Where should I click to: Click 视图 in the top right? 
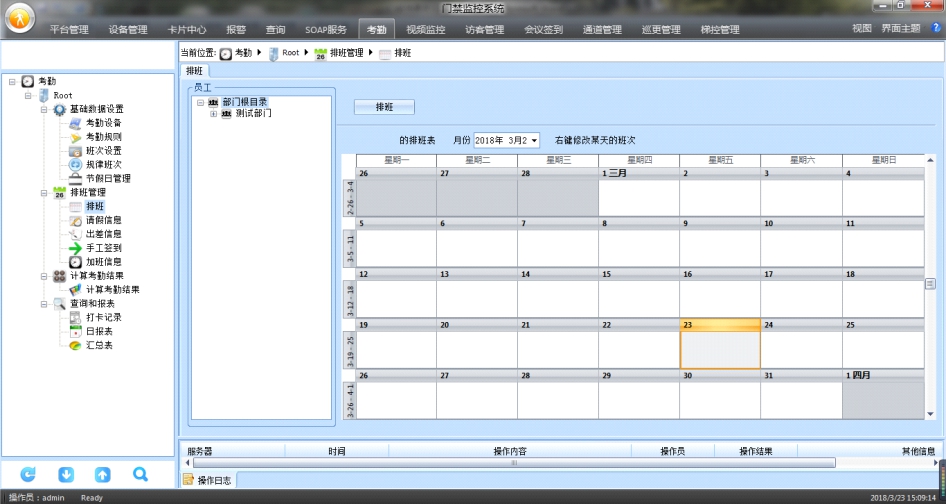(x=862, y=28)
